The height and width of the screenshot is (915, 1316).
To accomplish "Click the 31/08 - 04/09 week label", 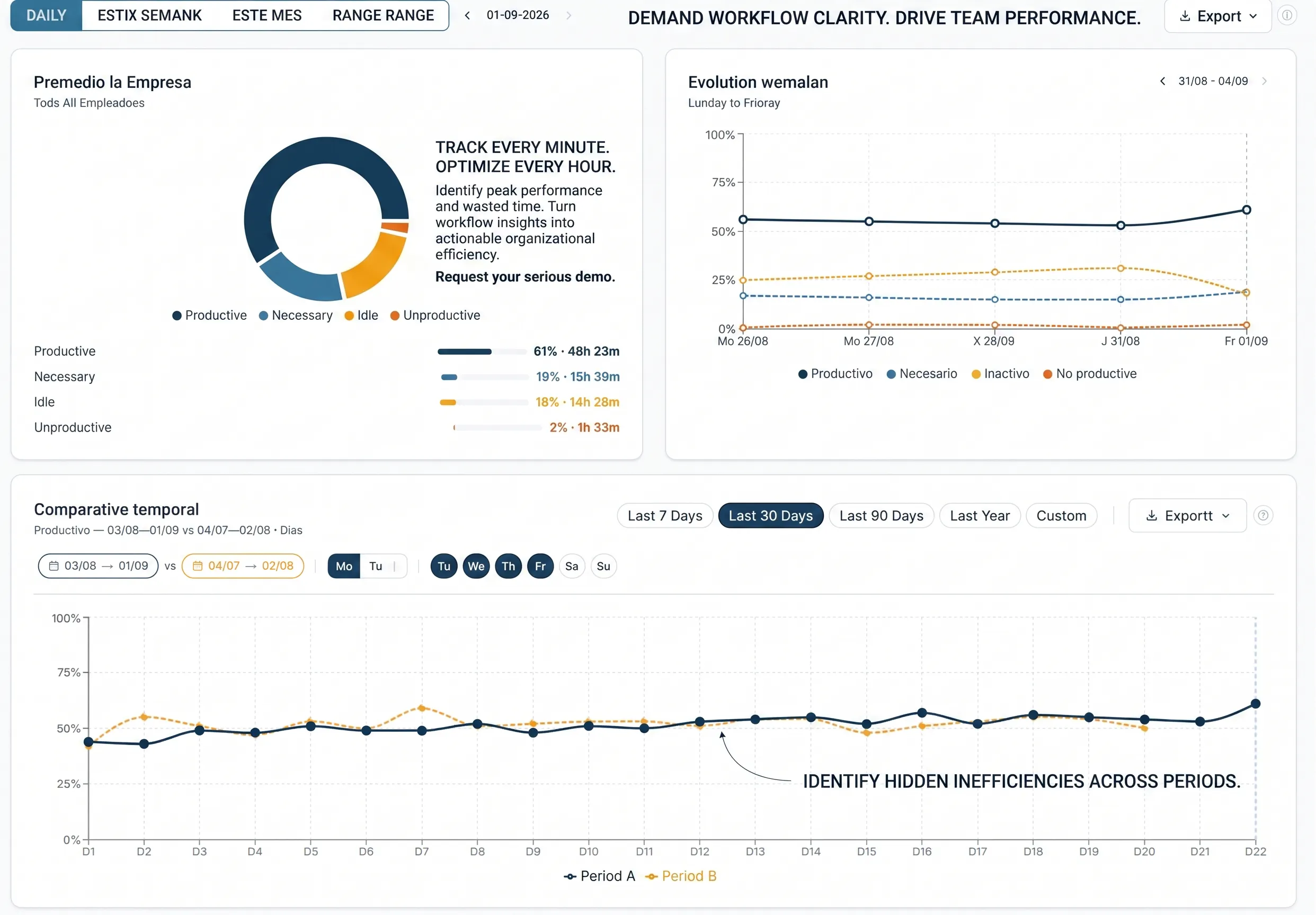I will click(1213, 82).
